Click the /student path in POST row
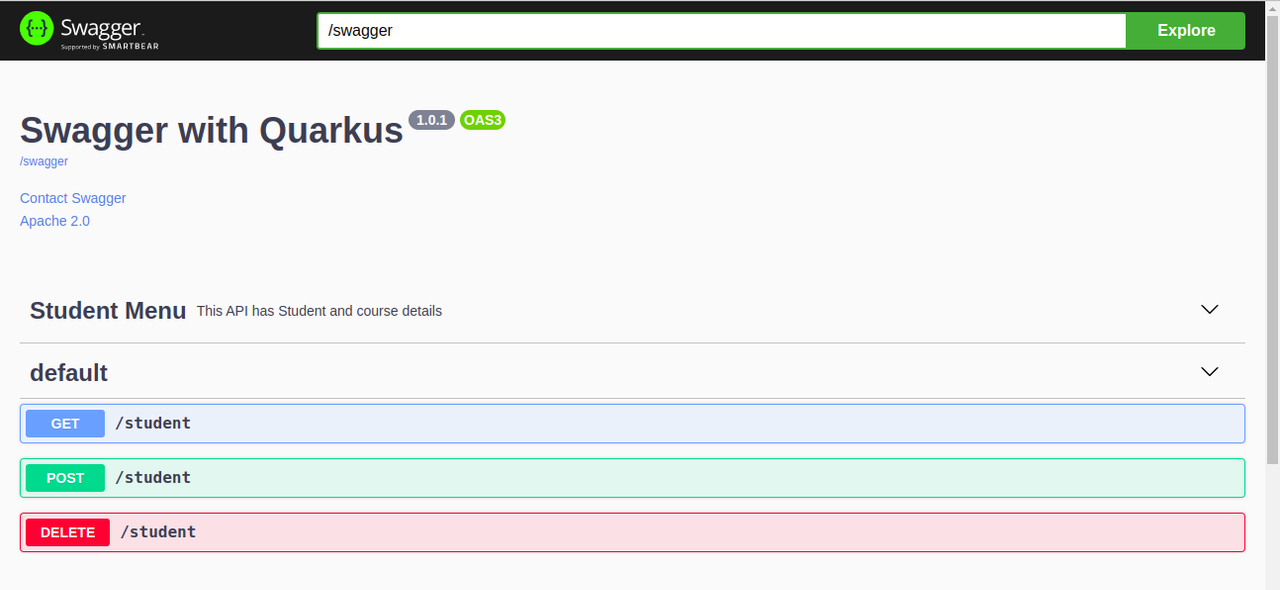Image resolution: width=1280 pixels, height=590 pixels. coord(153,478)
